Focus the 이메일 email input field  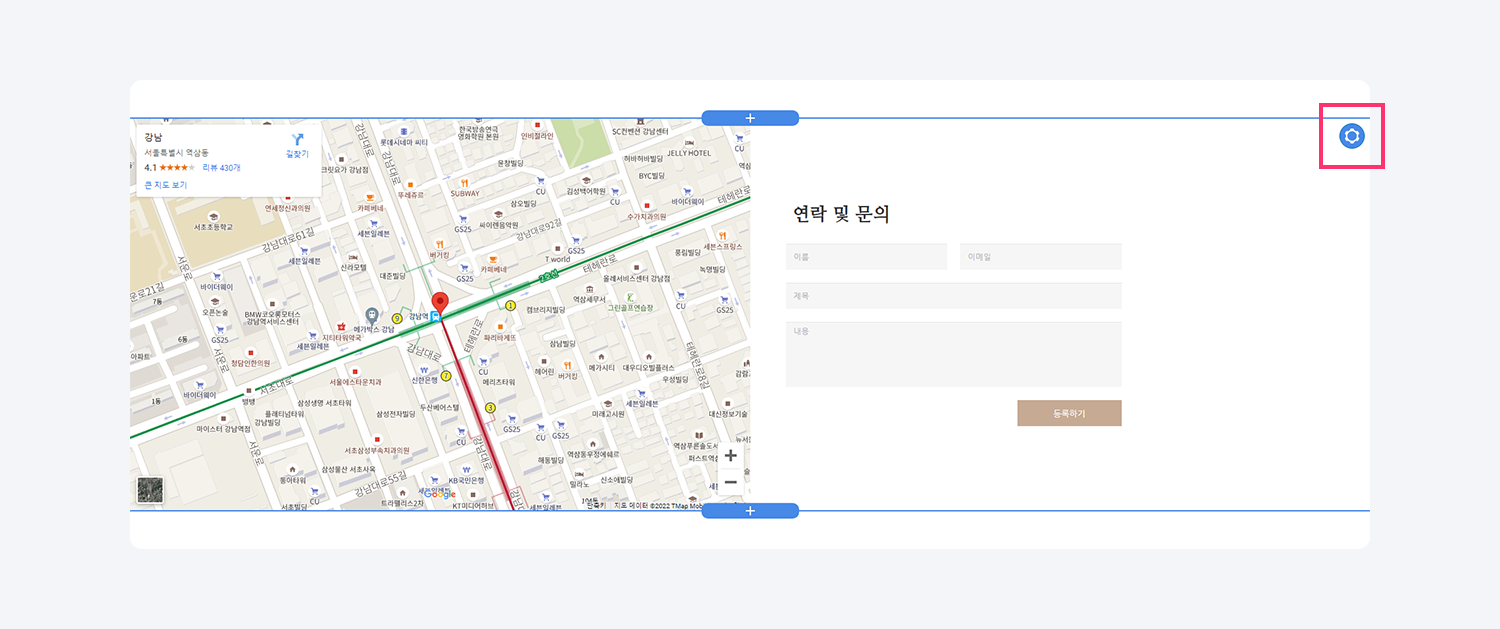(x=1040, y=257)
